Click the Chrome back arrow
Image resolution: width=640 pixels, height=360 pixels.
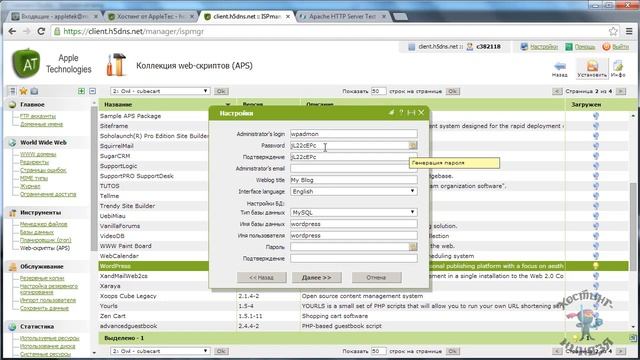(12, 31)
